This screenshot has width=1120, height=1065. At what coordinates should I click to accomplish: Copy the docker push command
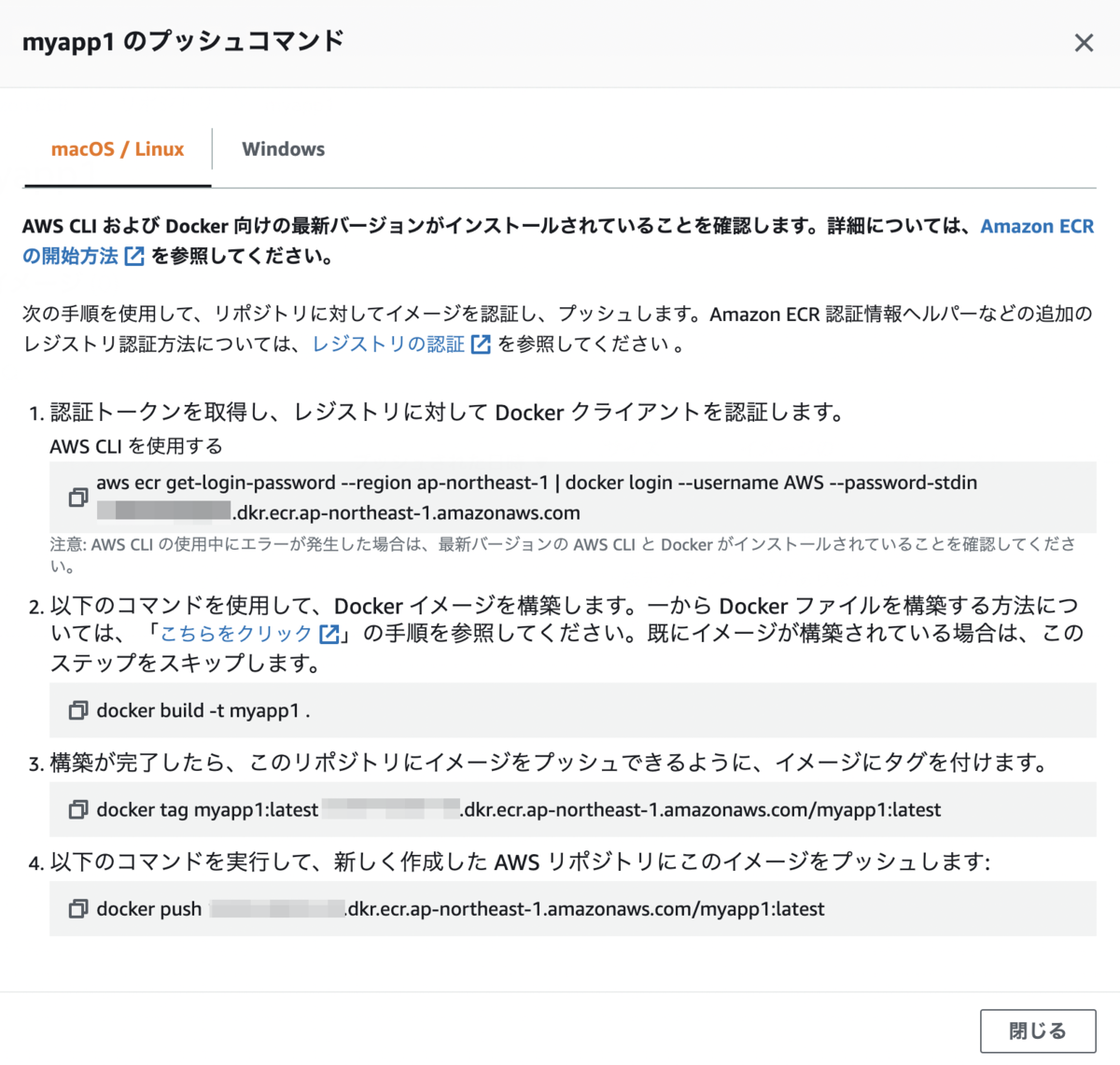pos(78,909)
